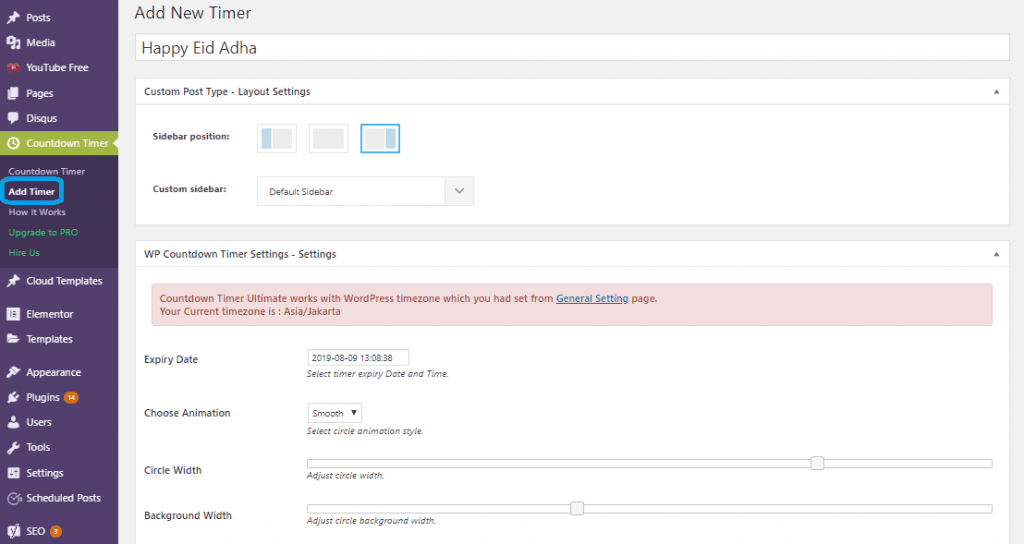Click the Circle Width slider handle

(817, 463)
